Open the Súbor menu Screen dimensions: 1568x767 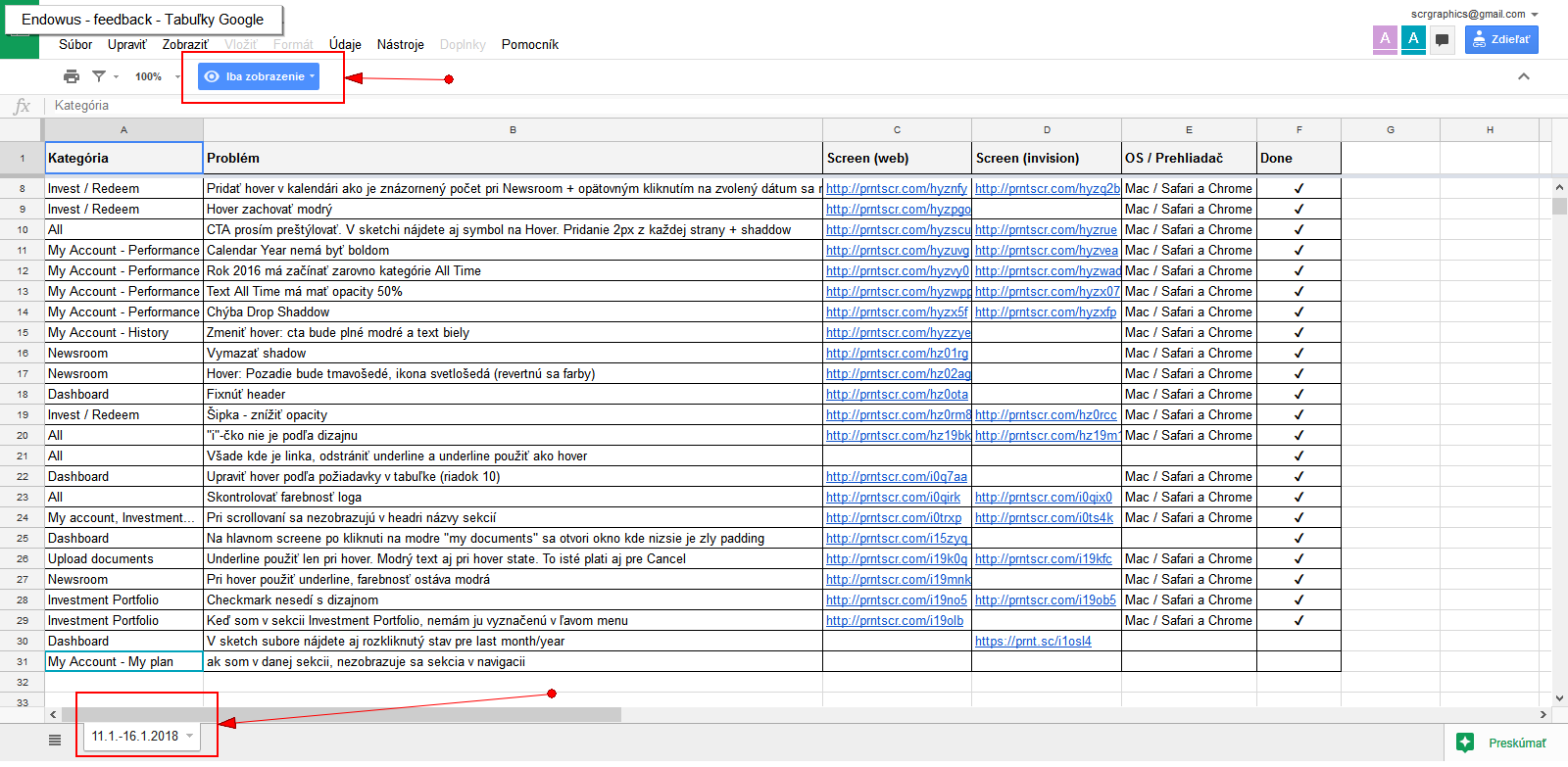75,44
